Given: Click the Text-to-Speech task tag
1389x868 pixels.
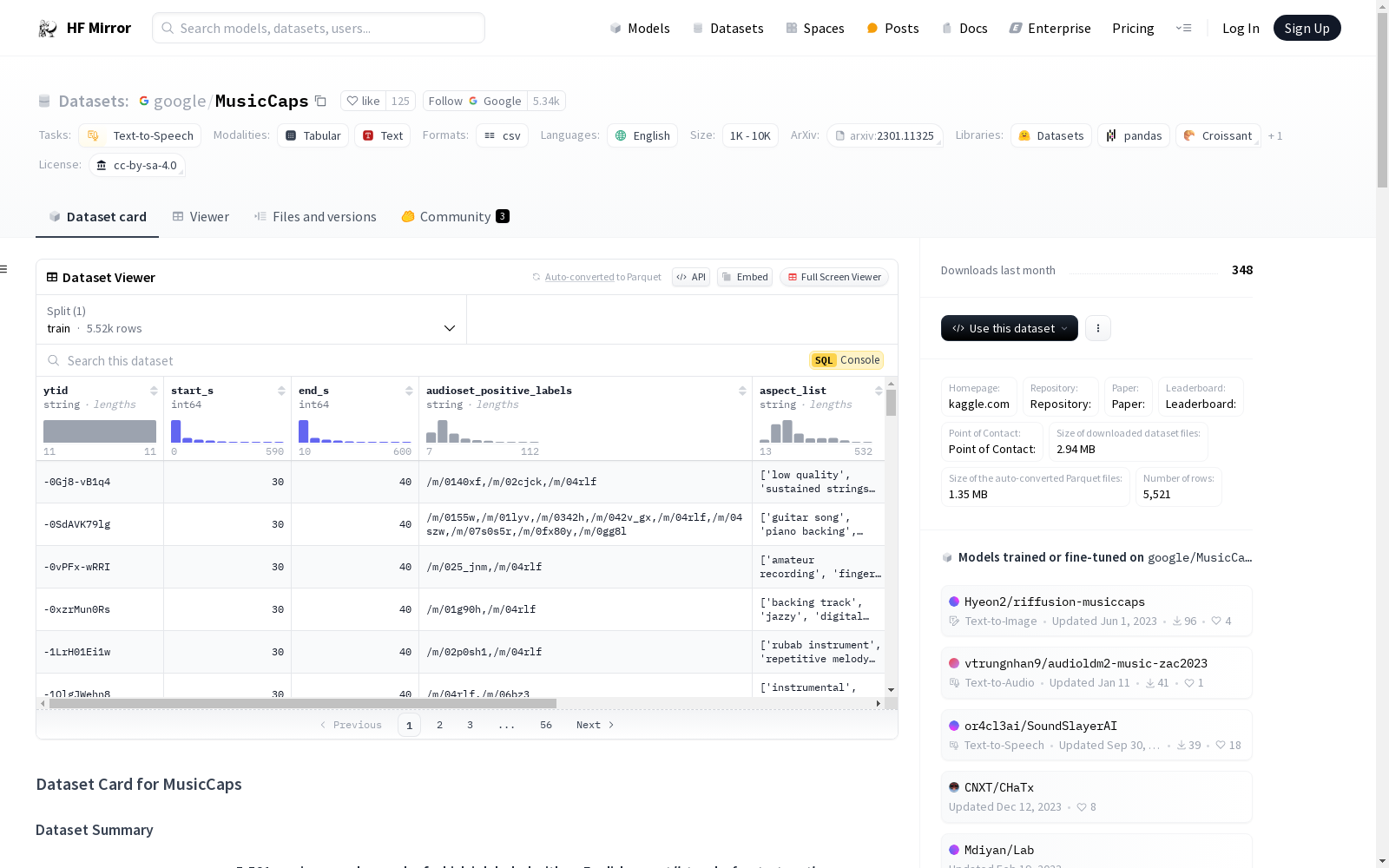Looking at the screenshot, I should 140,135.
